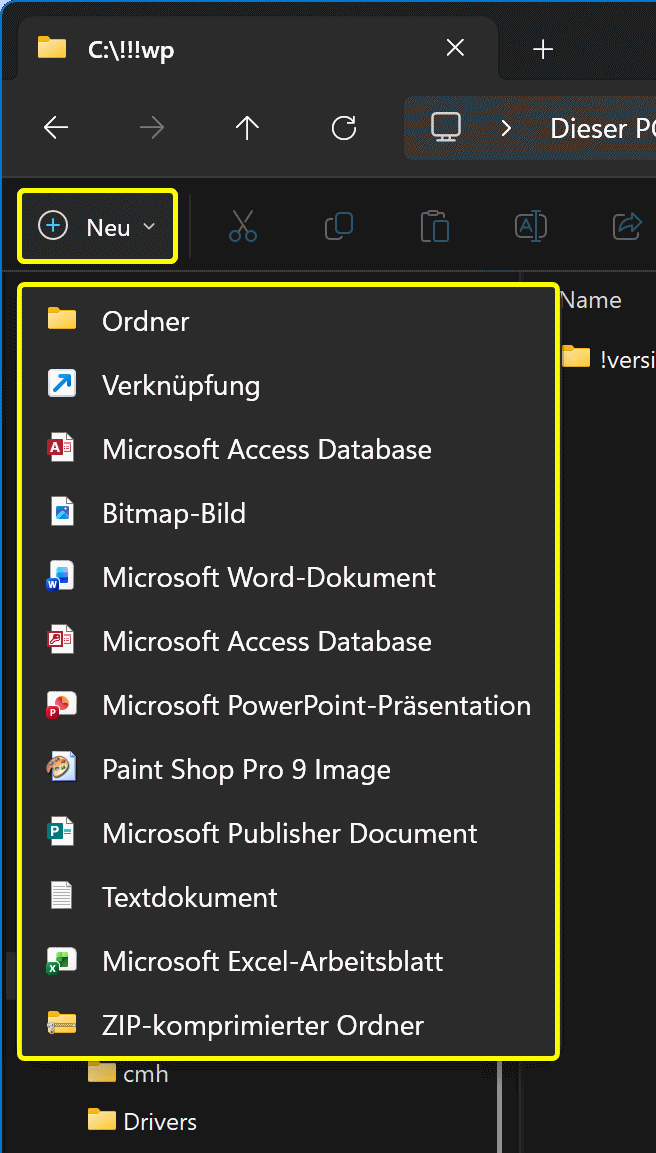
Task: Click the Share icon in toolbar
Action: 627,227
